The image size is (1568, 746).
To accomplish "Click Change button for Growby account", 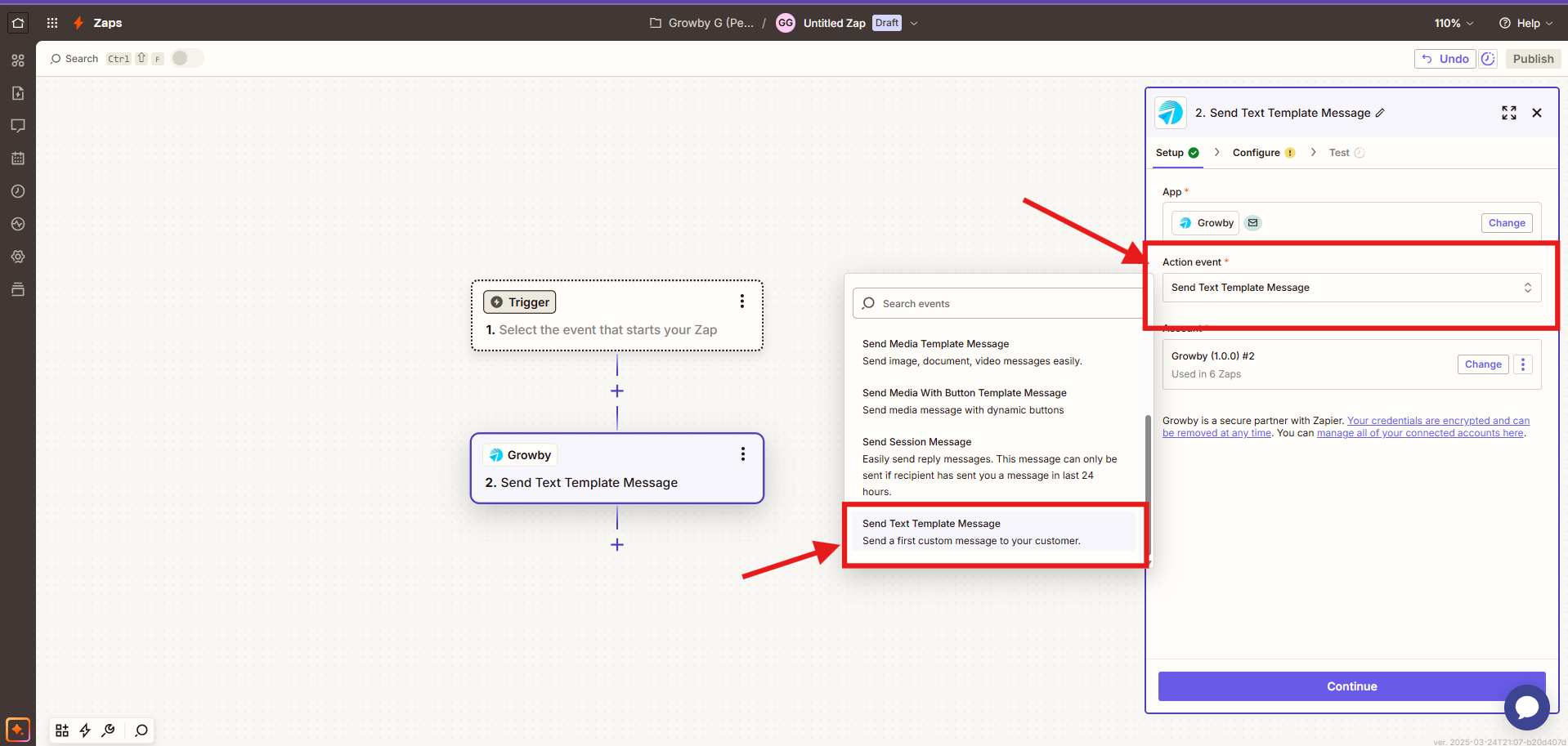I will tap(1483, 364).
